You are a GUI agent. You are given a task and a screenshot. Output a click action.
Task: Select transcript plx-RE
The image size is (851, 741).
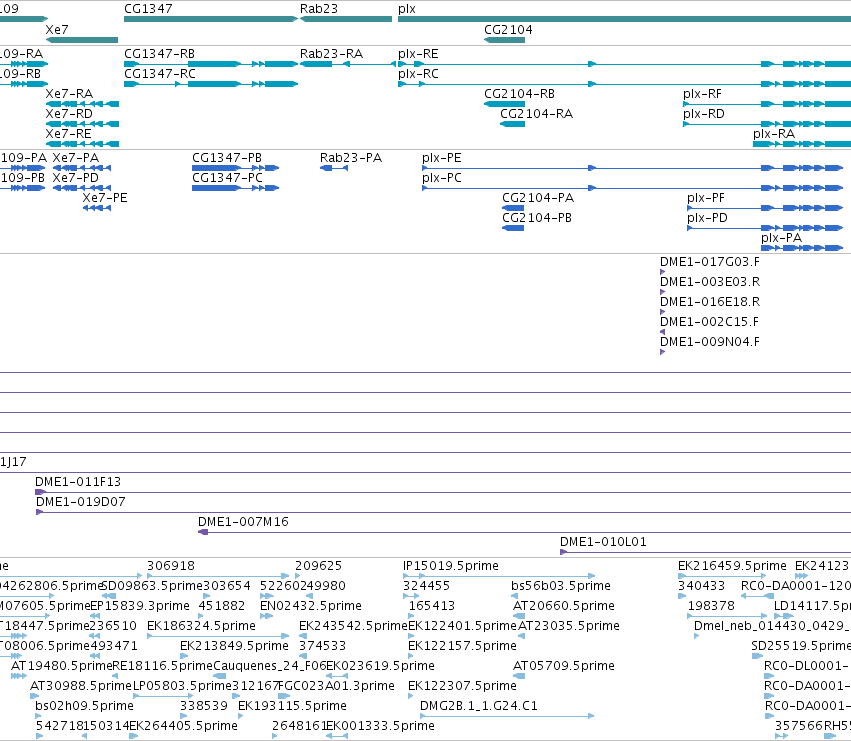tap(624, 64)
